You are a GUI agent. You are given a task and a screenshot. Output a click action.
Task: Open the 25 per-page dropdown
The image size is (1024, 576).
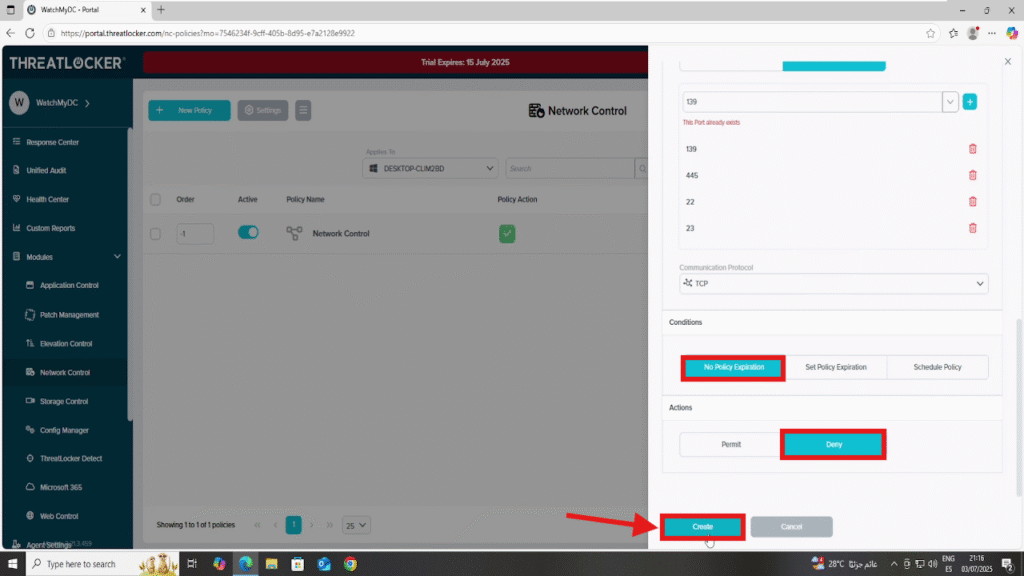coord(356,525)
